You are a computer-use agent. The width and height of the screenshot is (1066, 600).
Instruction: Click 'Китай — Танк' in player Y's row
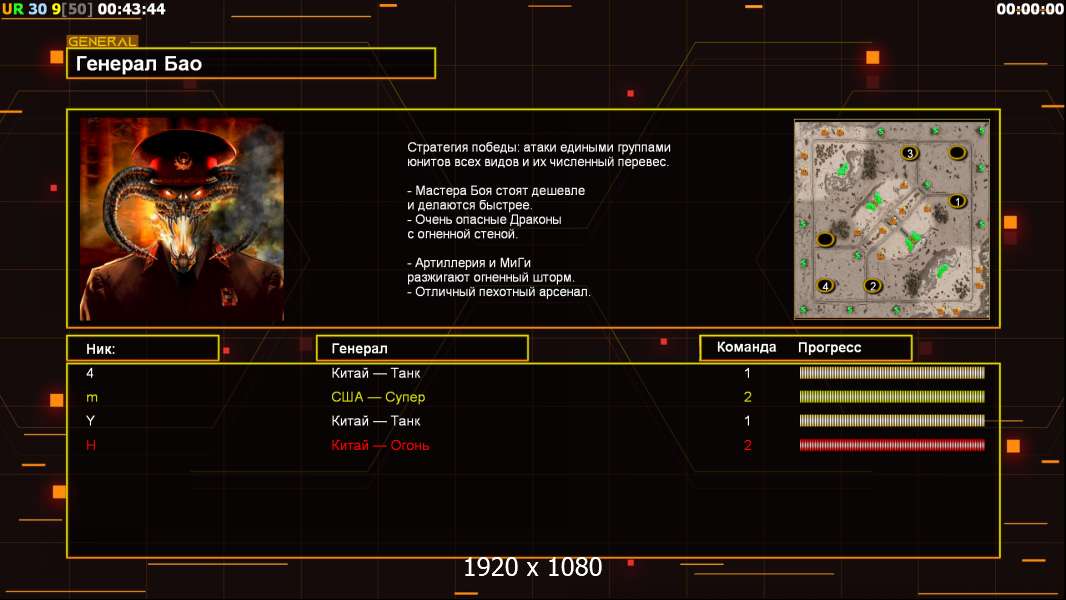(375, 421)
